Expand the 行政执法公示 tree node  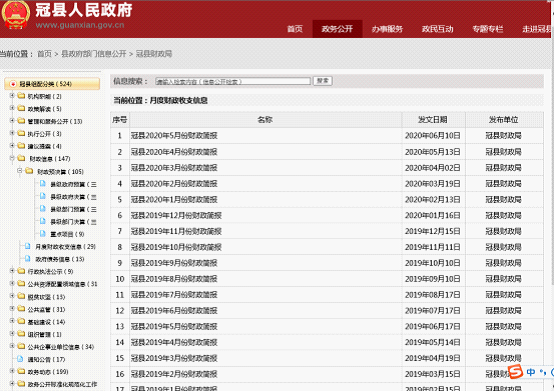tap(12, 271)
